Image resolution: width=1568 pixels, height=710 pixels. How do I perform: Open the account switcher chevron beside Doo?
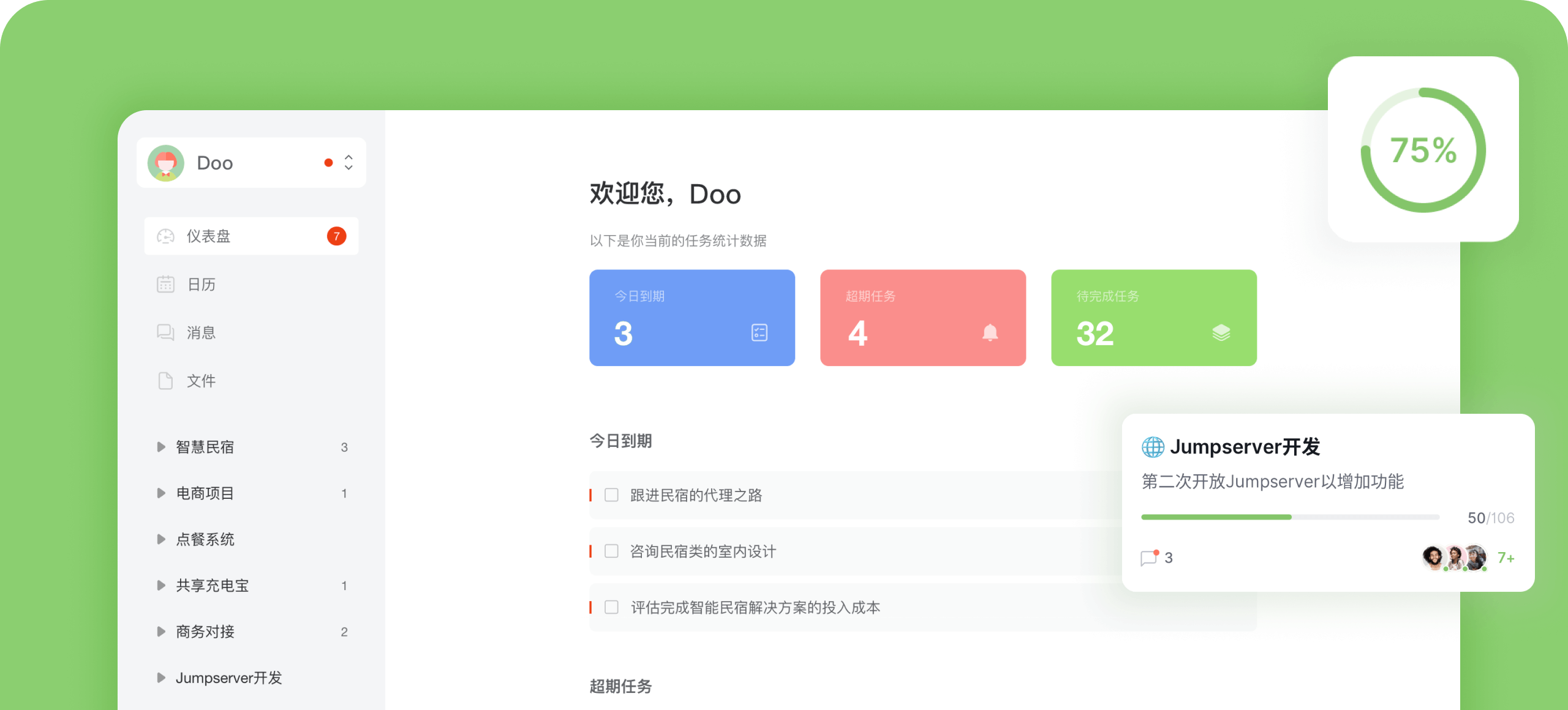point(348,162)
